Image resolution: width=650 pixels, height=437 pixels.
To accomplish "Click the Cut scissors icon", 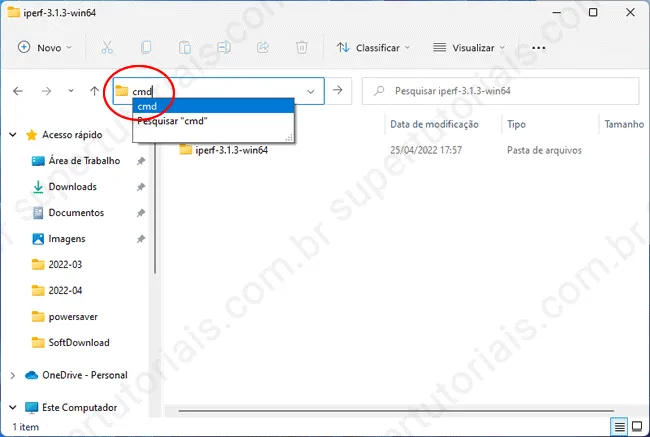I will pos(108,47).
